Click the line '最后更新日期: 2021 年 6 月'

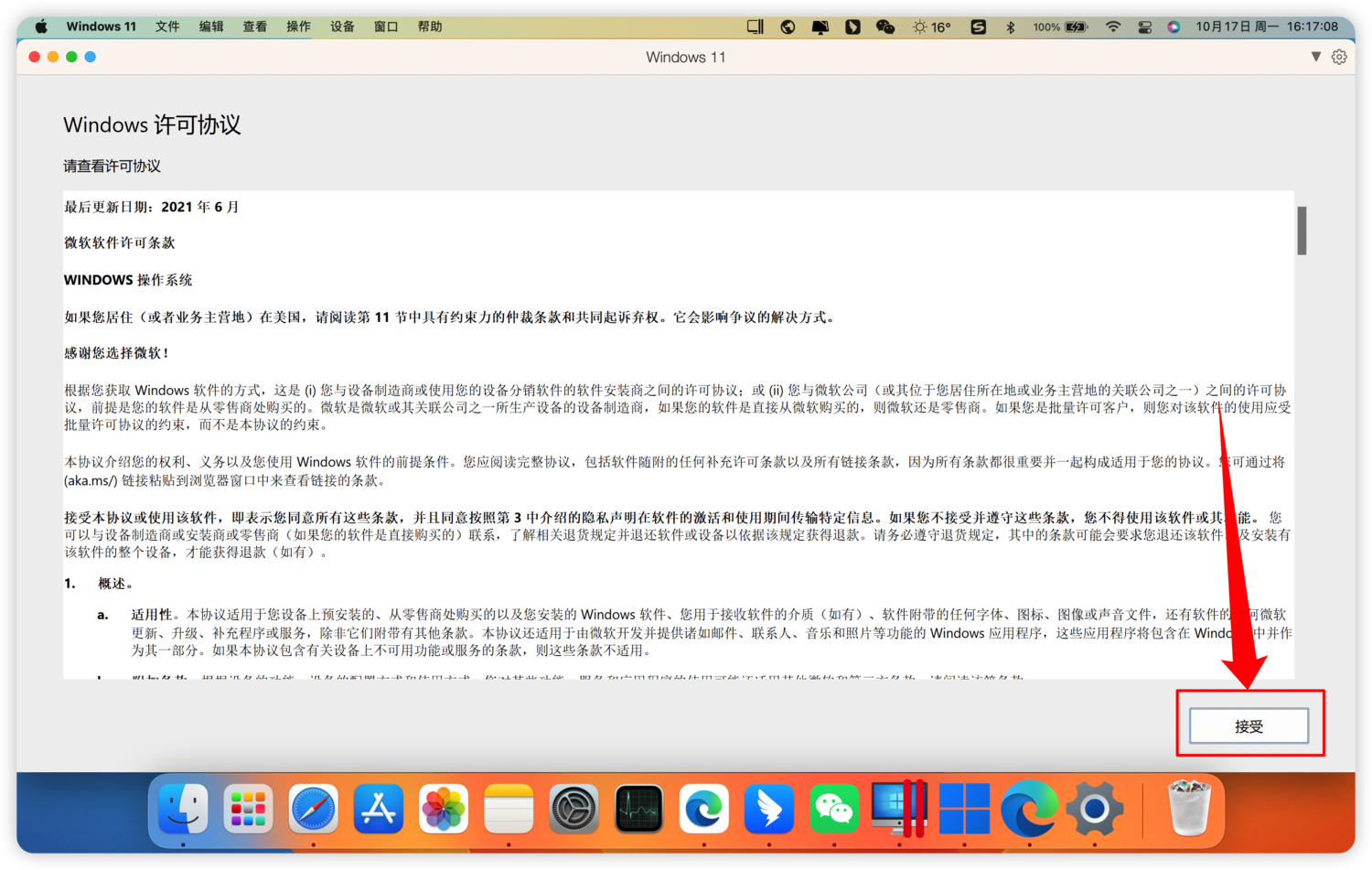[x=151, y=207]
